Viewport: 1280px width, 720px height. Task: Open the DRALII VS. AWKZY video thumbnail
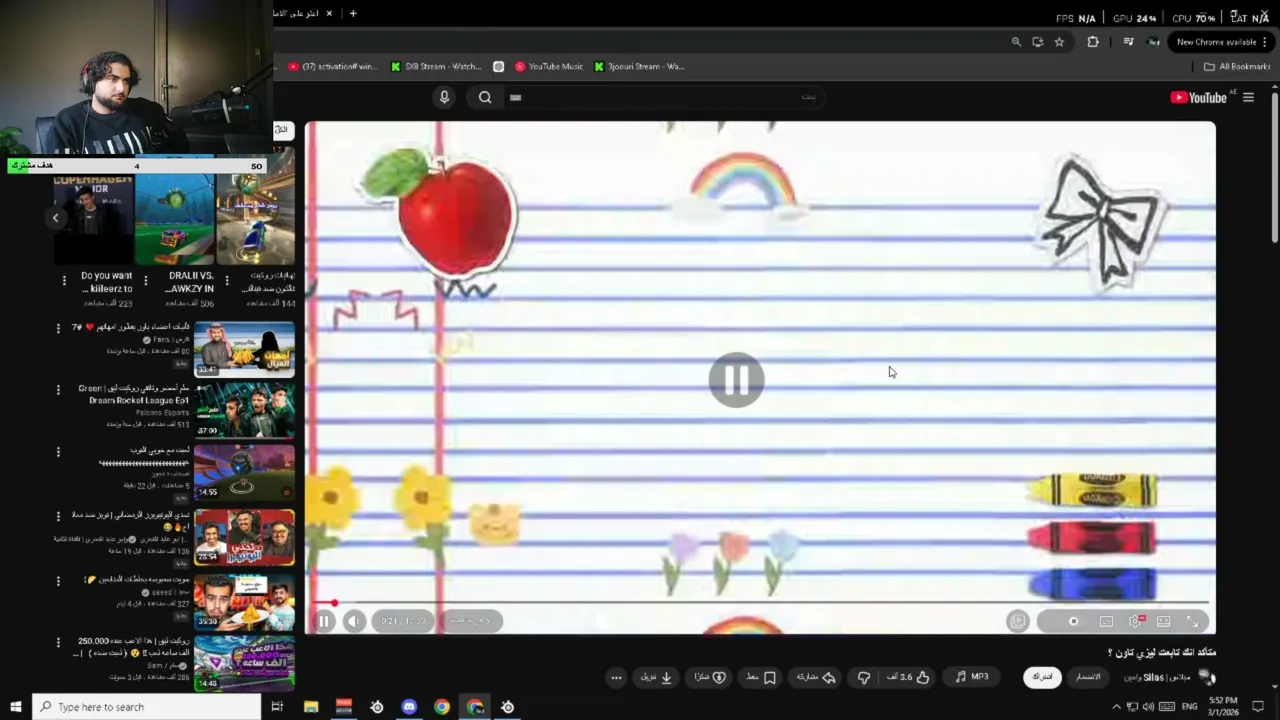click(174, 218)
